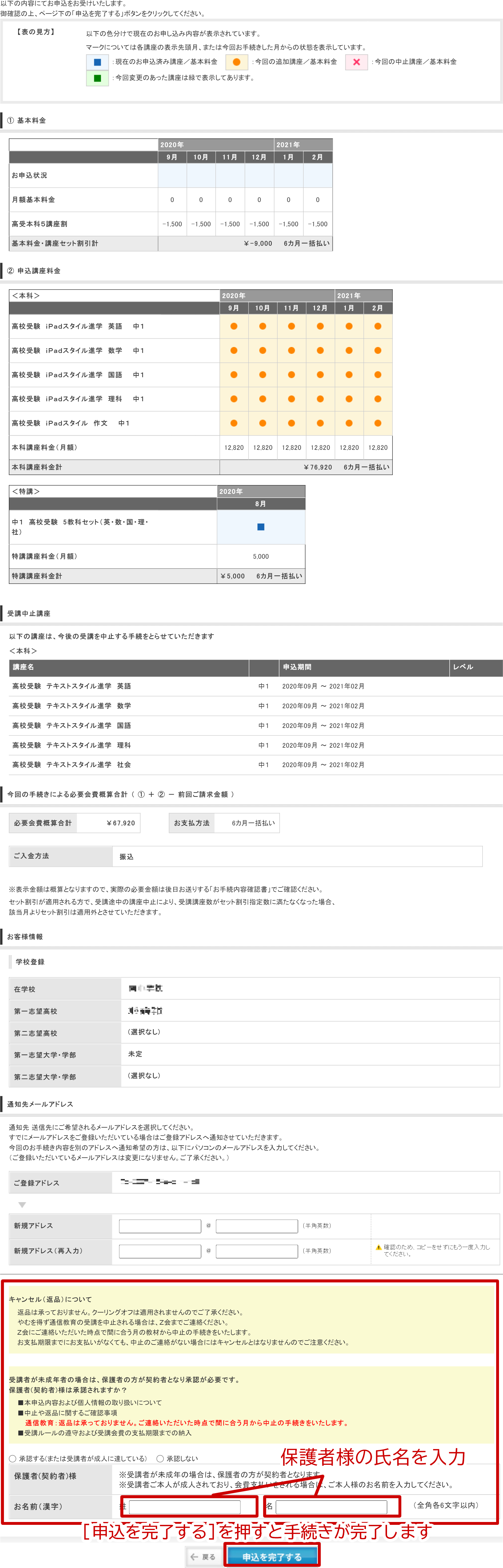Click the row テキストスタイル進学 英語
503x1568 pixels.
[255, 686]
